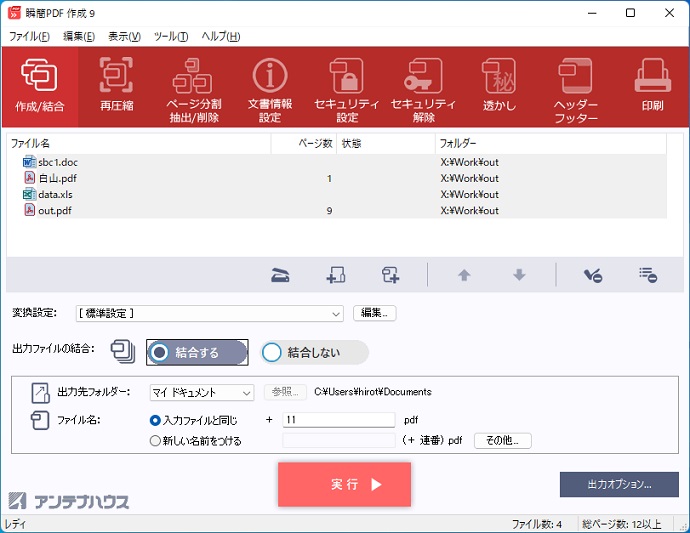
Task: Click the 出力オプション... button
Action: (619, 484)
